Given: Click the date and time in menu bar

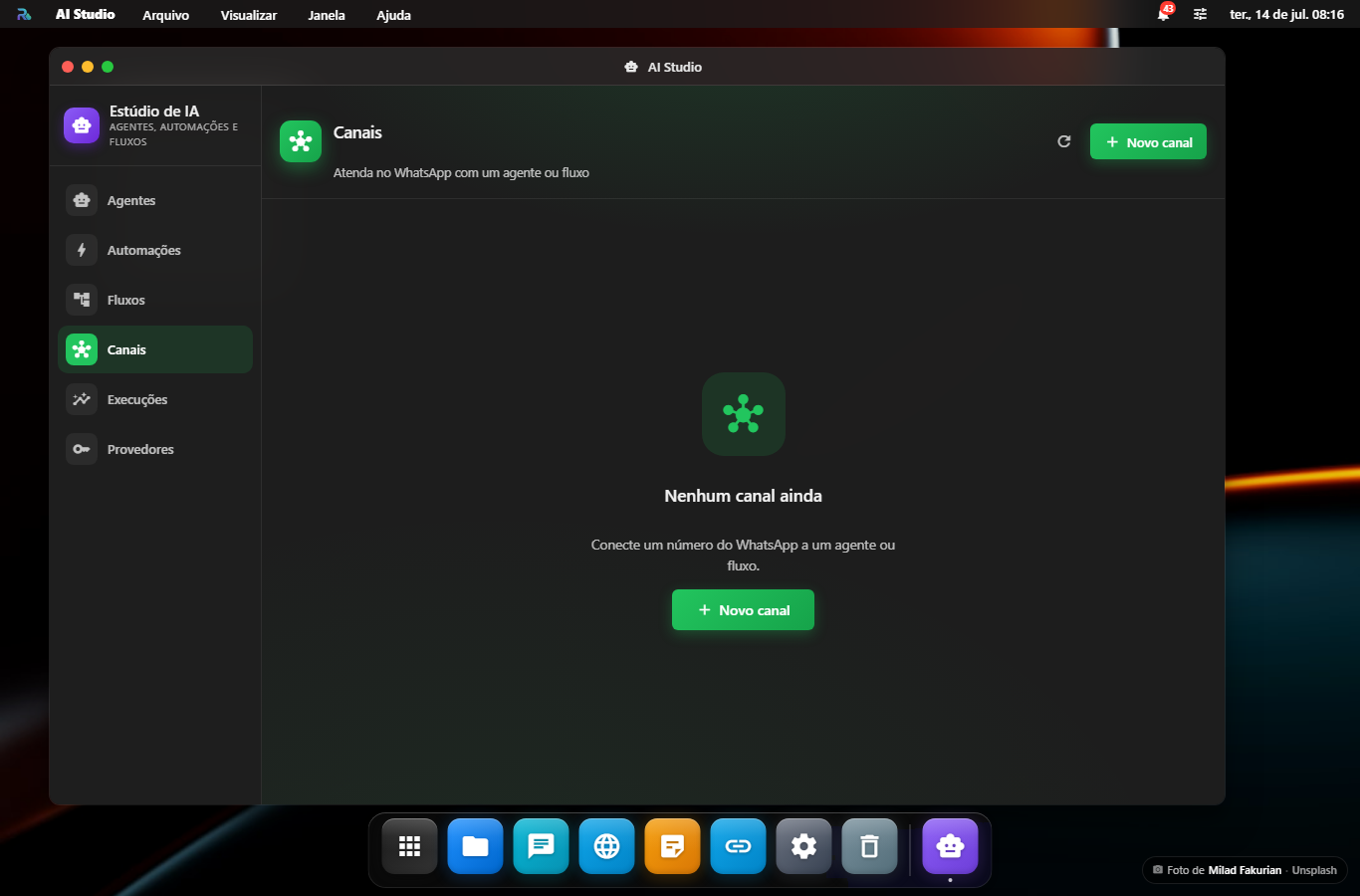Looking at the screenshot, I should [x=1286, y=14].
